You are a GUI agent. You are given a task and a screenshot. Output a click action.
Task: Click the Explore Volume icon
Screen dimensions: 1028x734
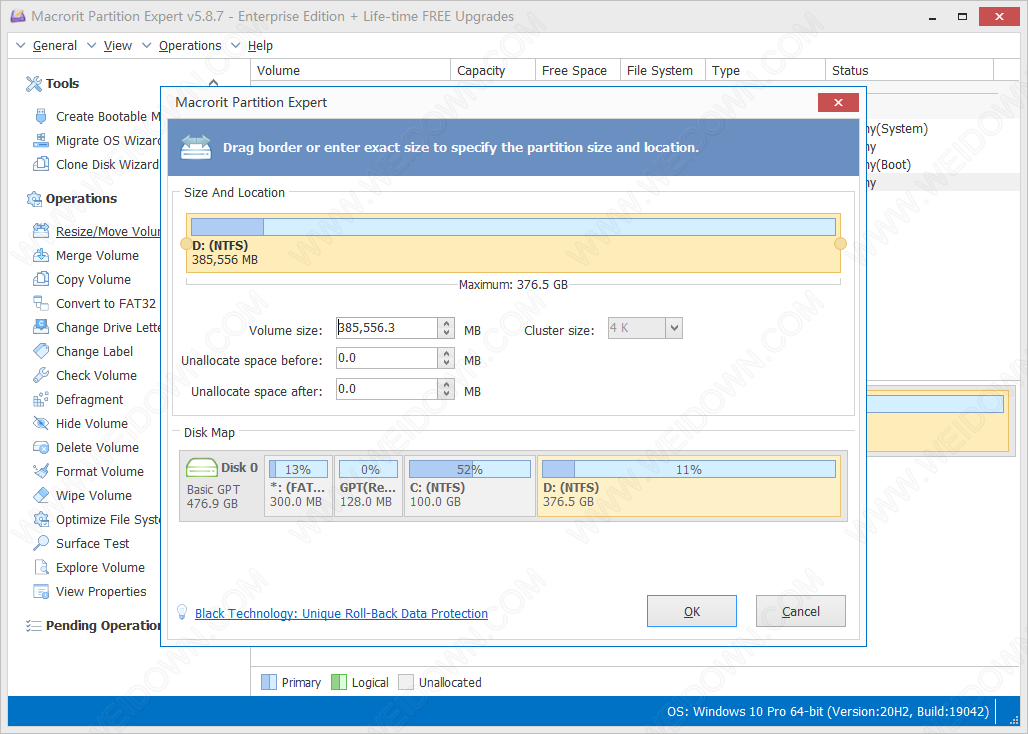coord(40,567)
